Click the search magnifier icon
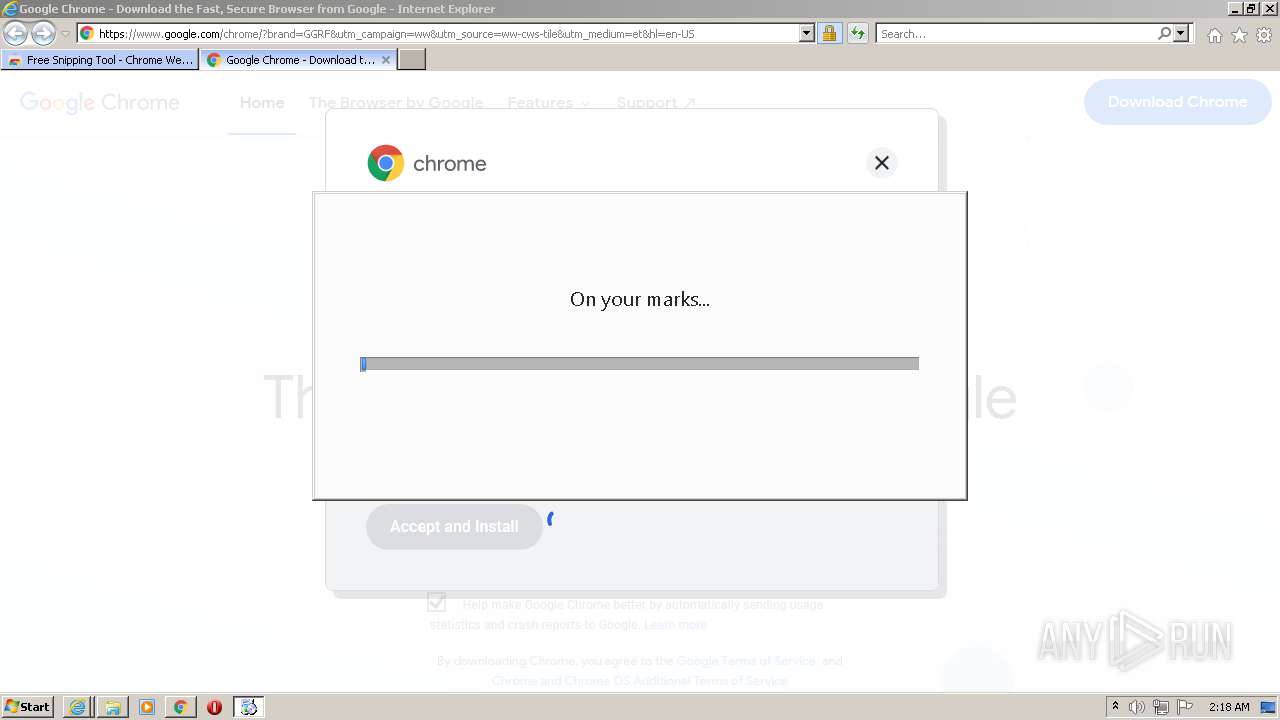The height and width of the screenshot is (720, 1280). 1164,34
